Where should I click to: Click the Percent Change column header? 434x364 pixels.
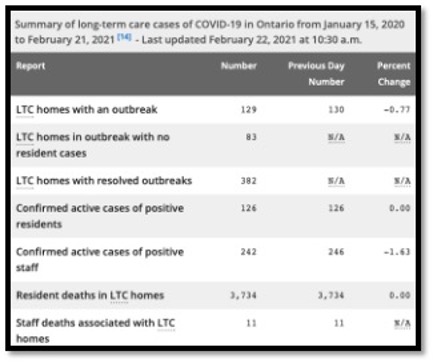(x=394, y=74)
